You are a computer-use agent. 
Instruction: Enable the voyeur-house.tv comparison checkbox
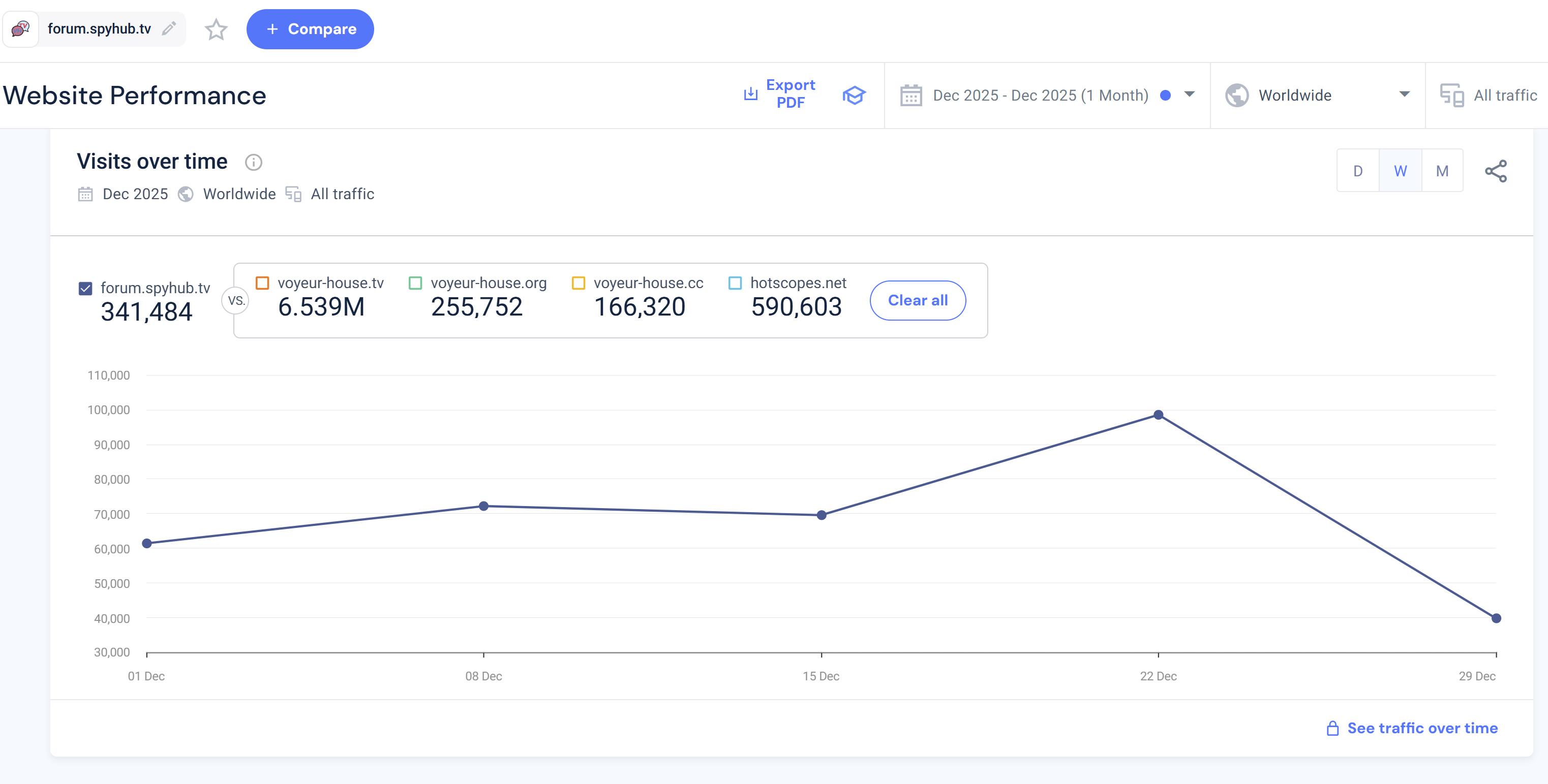[263, 283]
